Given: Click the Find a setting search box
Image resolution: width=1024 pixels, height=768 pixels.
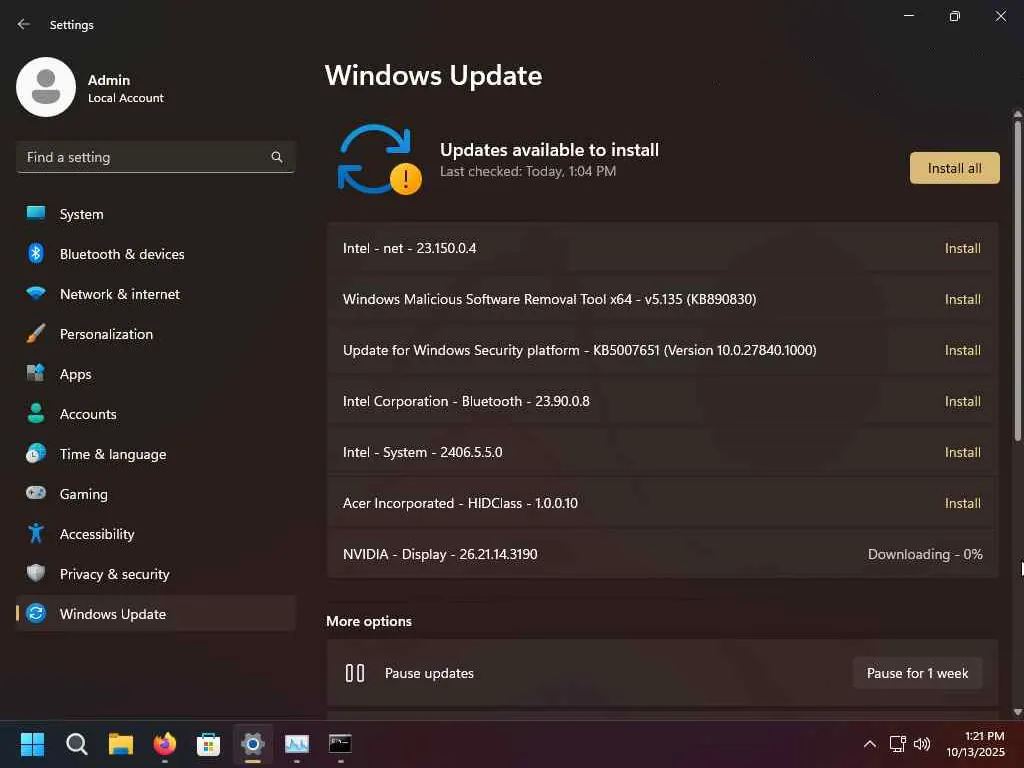Looking at the screenshot, I should 155,157.
